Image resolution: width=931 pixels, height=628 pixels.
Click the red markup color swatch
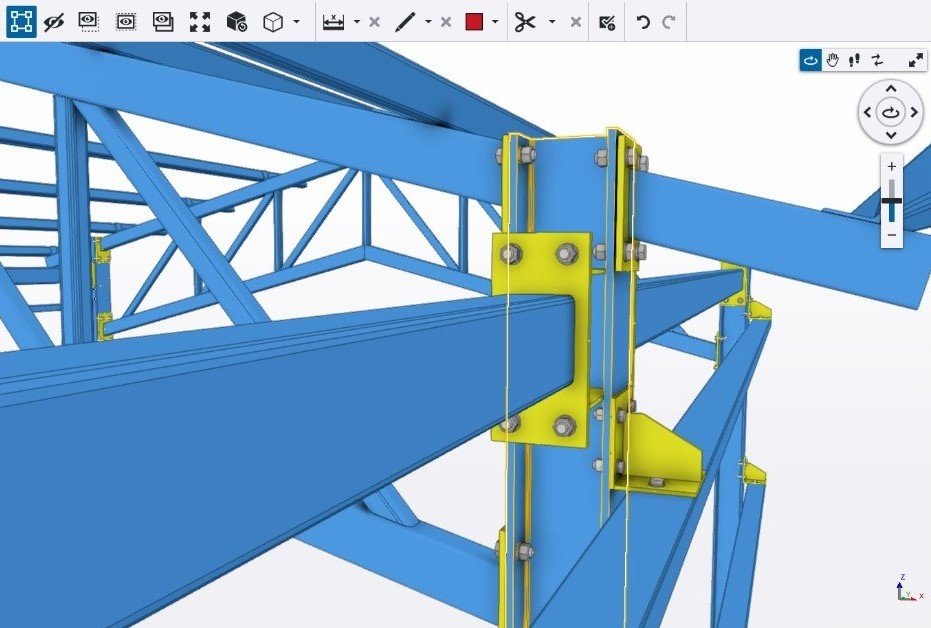tap(474, 21)
